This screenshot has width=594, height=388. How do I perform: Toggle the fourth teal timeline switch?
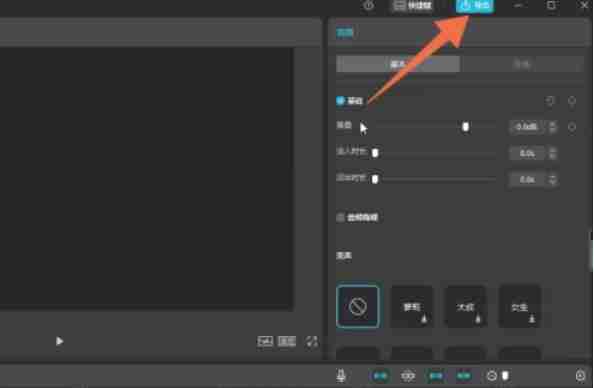click(x=464, y=375)
